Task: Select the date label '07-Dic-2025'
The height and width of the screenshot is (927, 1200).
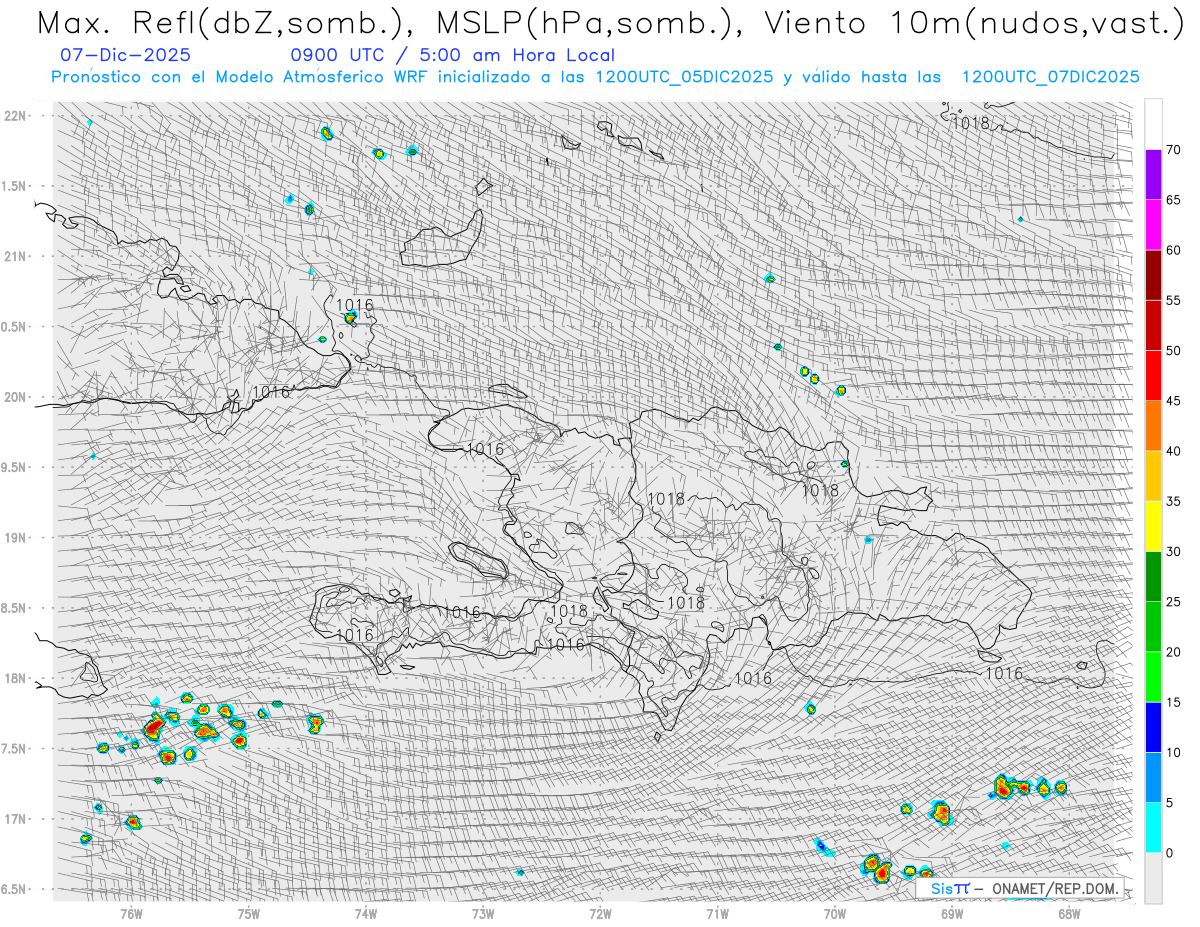Action: point(125,55)
